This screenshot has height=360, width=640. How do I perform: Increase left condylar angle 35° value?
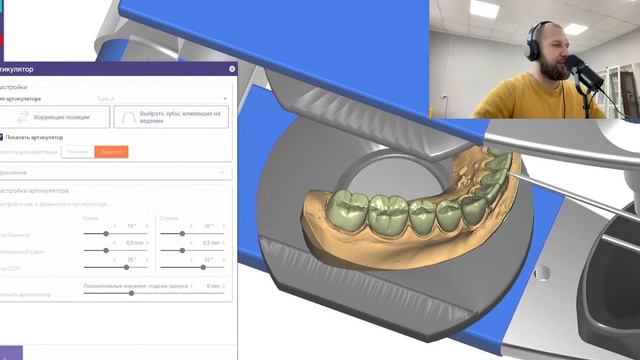click(x=147, y=260)
